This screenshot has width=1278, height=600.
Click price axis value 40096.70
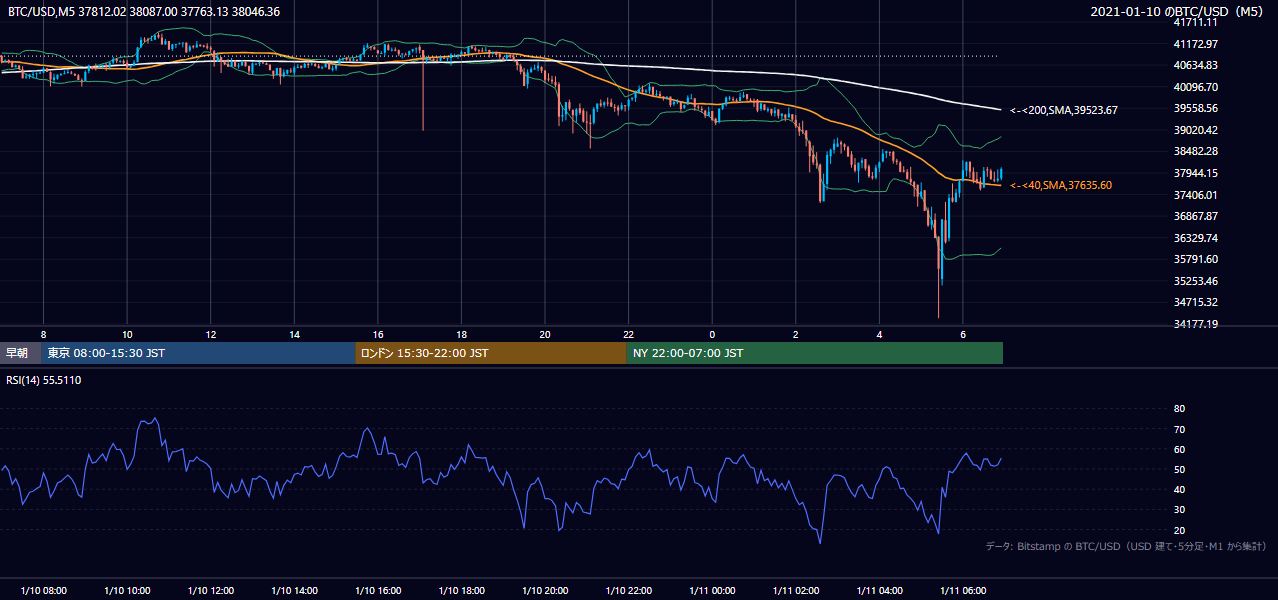(x=1195, y=87)
